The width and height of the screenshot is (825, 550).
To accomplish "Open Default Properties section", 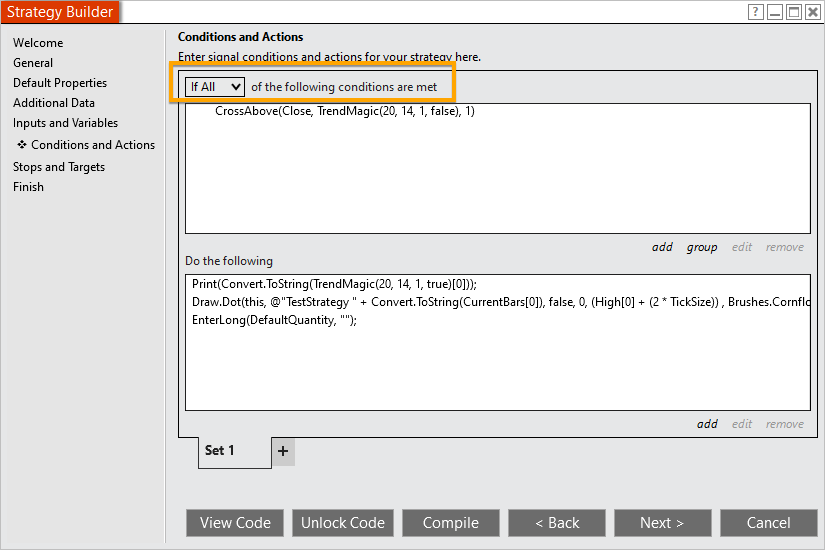I will 60,83.
